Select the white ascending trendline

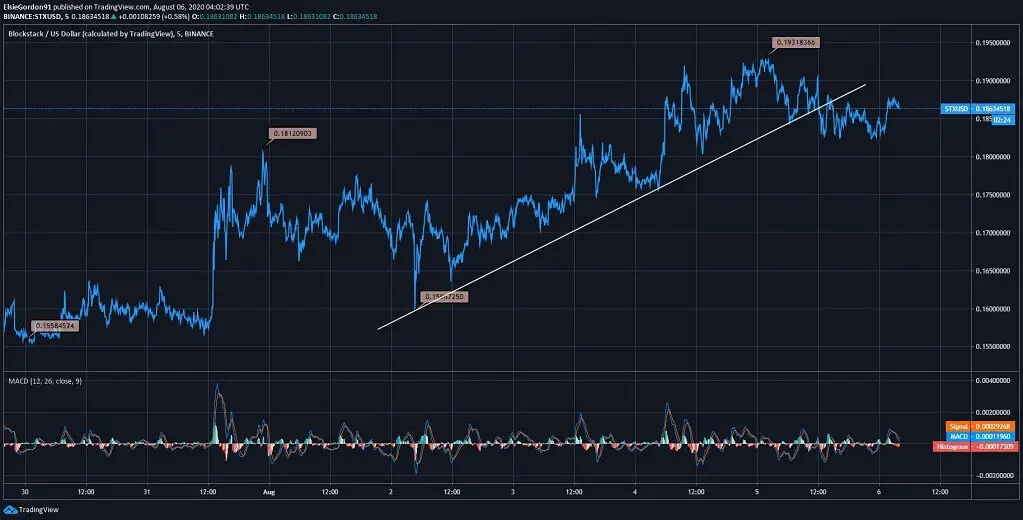tap(622, 206)
